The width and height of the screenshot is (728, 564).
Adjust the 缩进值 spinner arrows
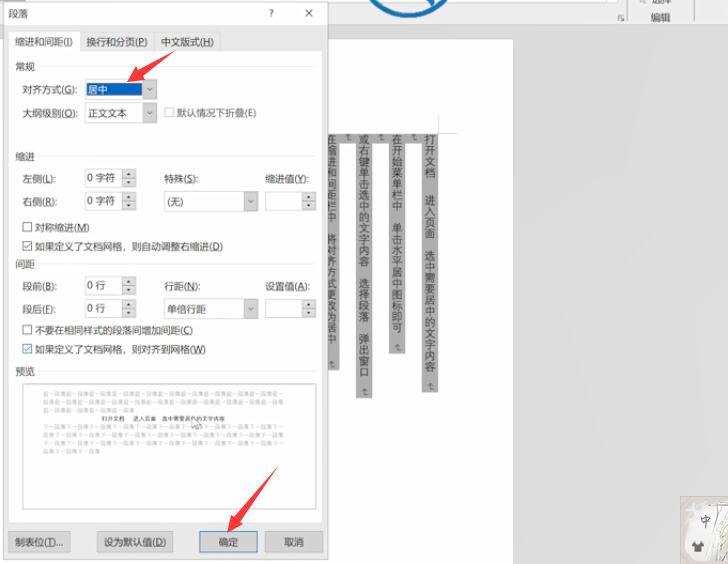[309, 201]
